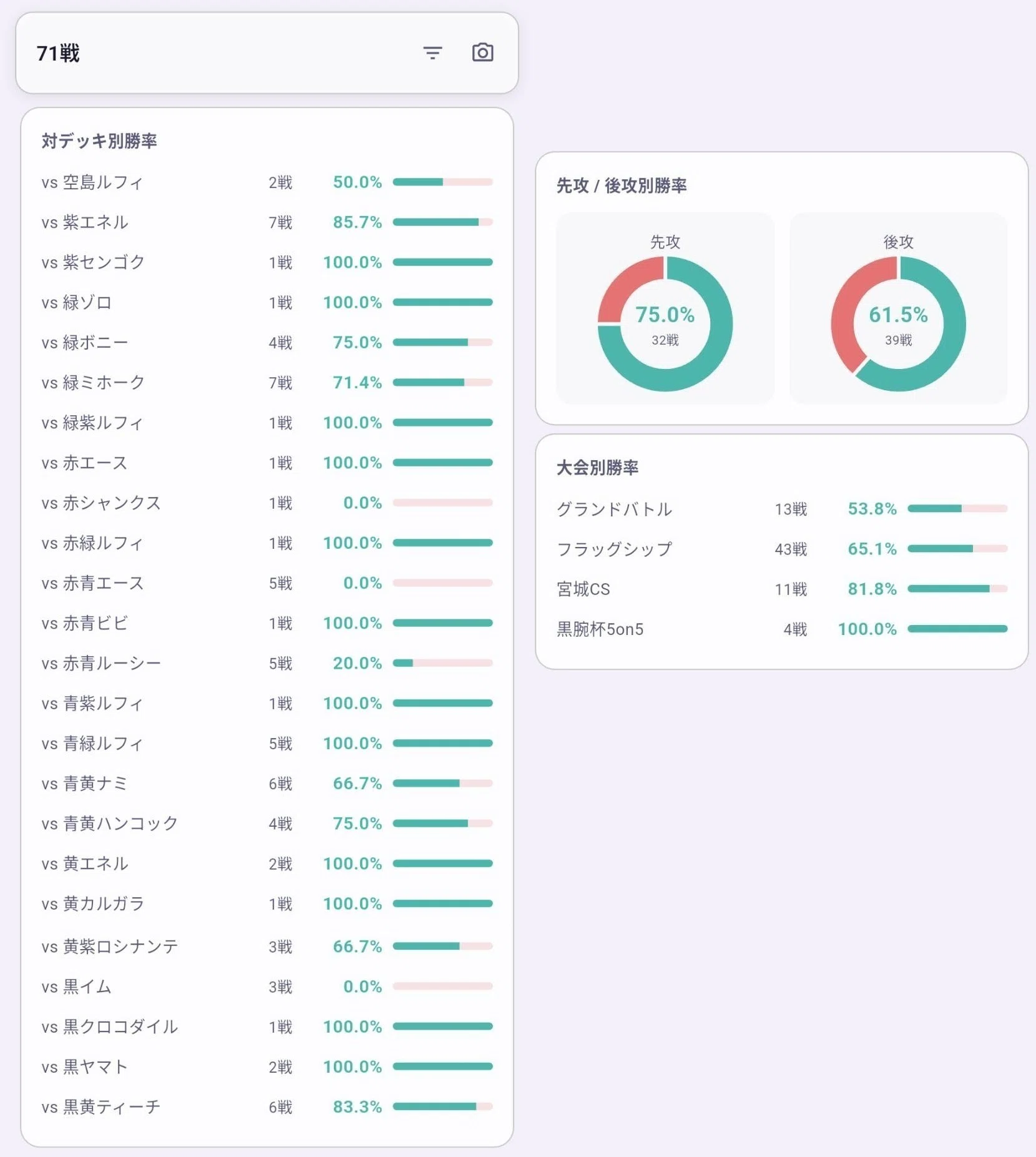Click the 大会別勝率 heading
1036x1157 pixels.
point(597,468)
